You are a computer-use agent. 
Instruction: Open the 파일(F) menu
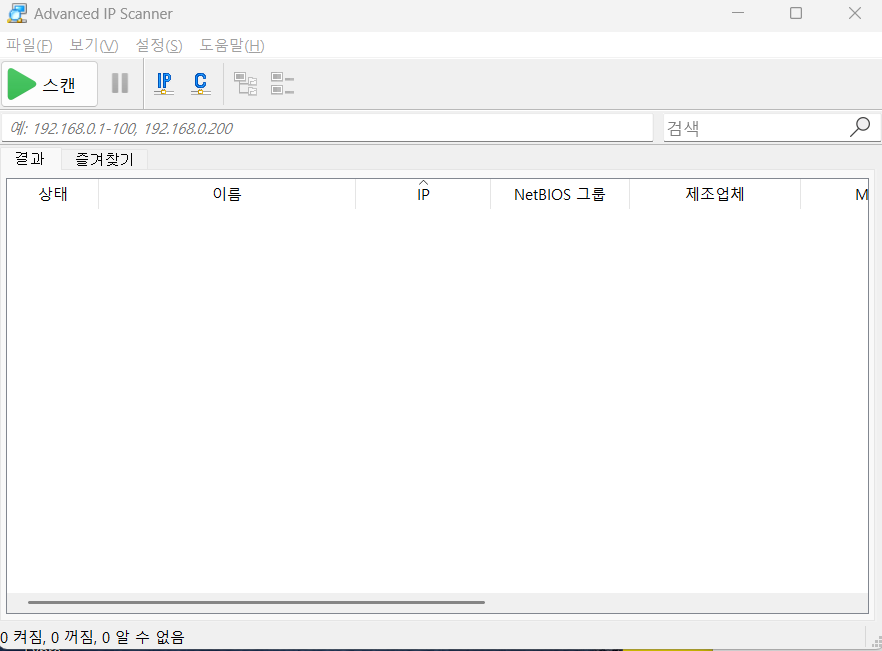(x=29, y=45)
